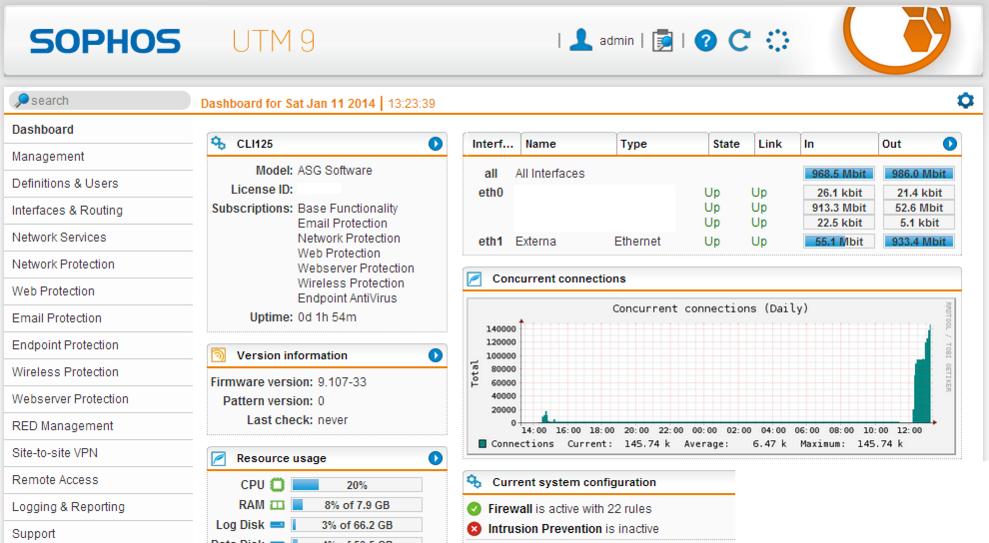Click the Concurrent connections daily graph

[711, 377]
